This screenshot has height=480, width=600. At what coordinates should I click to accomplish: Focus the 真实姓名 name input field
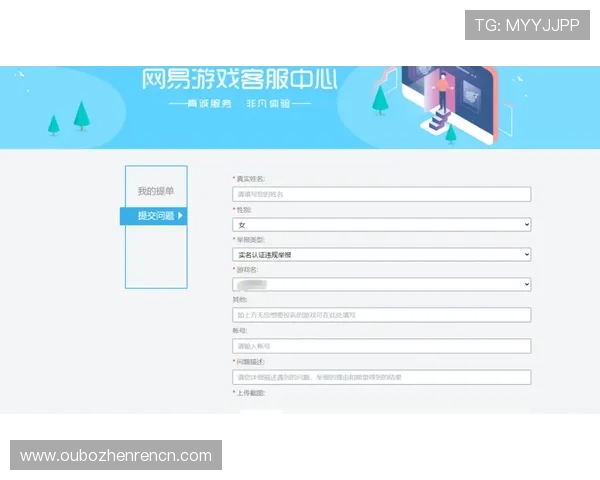pyautogui.click(x=382, y=194)
